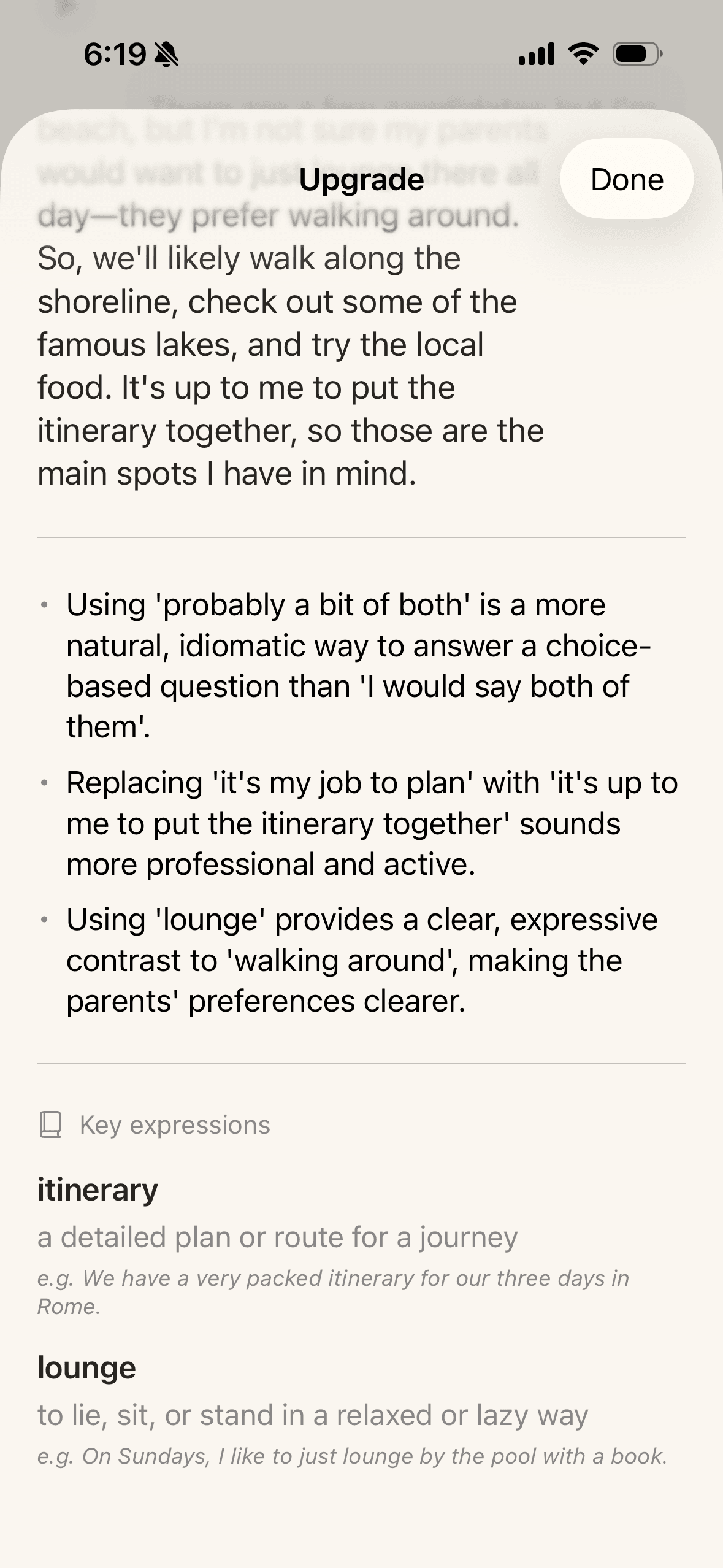Tap the Rome example sentence
The image size is (723, 1568).
pyautogui.click(x=334, y=1292)
